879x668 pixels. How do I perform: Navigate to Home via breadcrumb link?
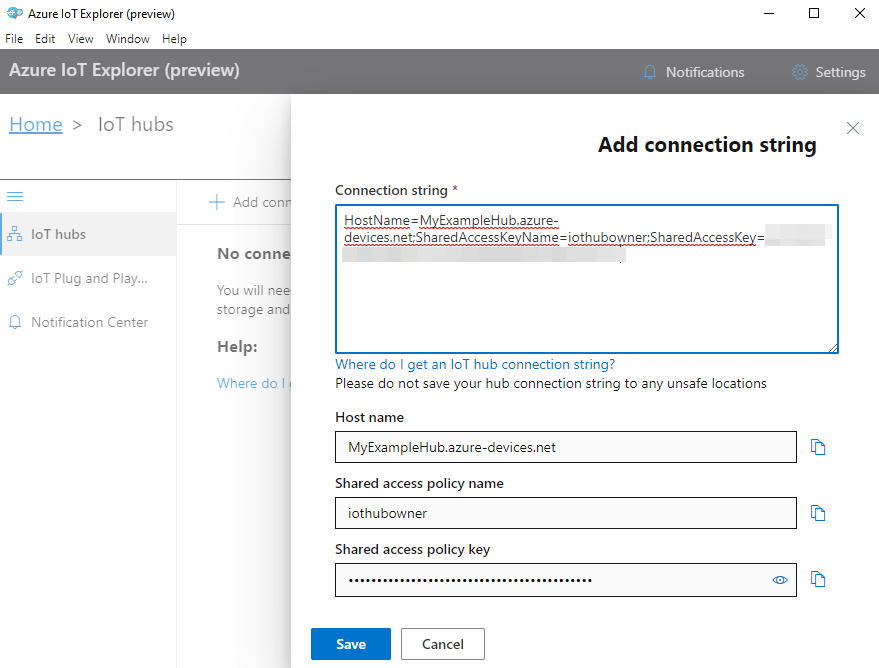pos(35,124)
